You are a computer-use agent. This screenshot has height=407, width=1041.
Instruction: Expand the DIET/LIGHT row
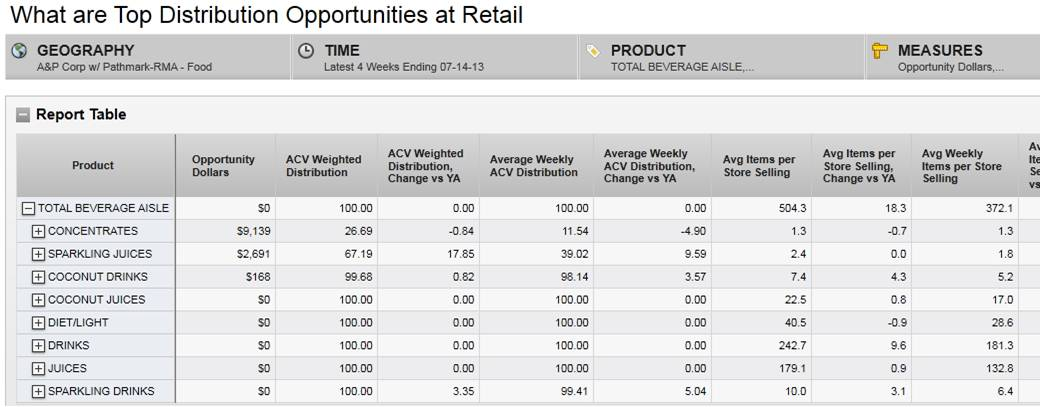pyautogui.click(x=39, y=323)
